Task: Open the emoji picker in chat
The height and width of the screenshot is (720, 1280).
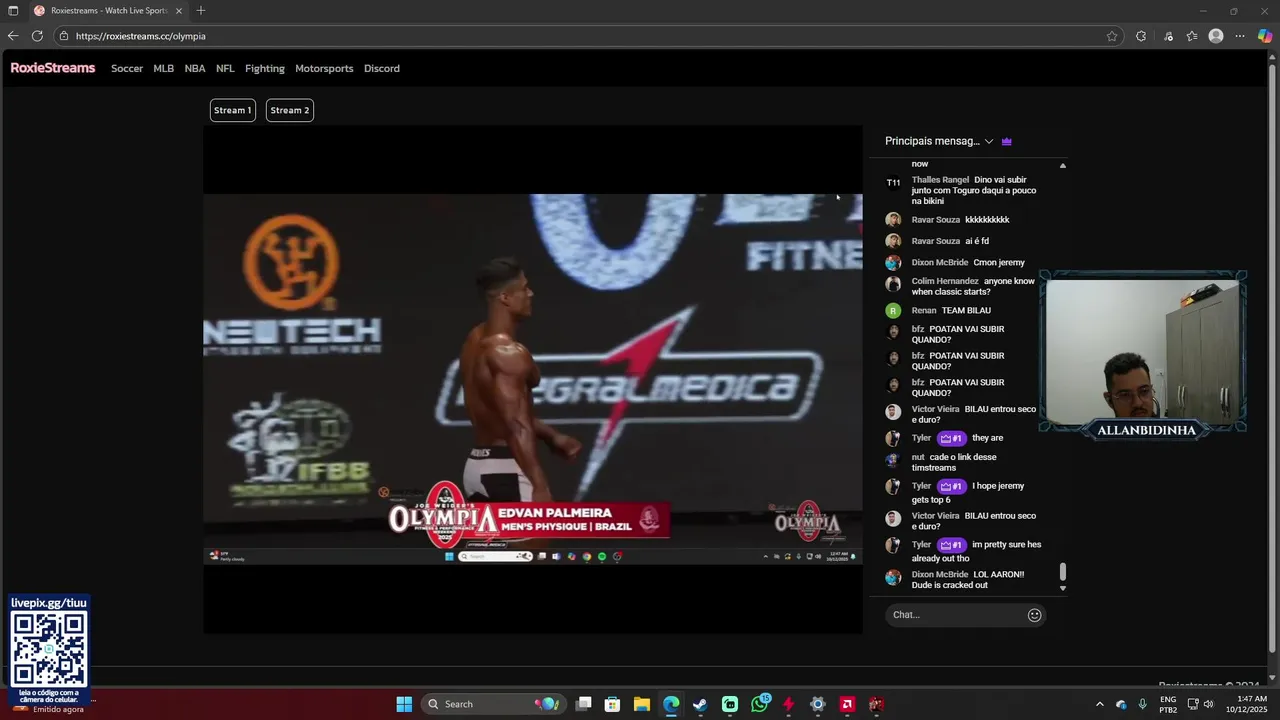Action: coord(1035,615)
